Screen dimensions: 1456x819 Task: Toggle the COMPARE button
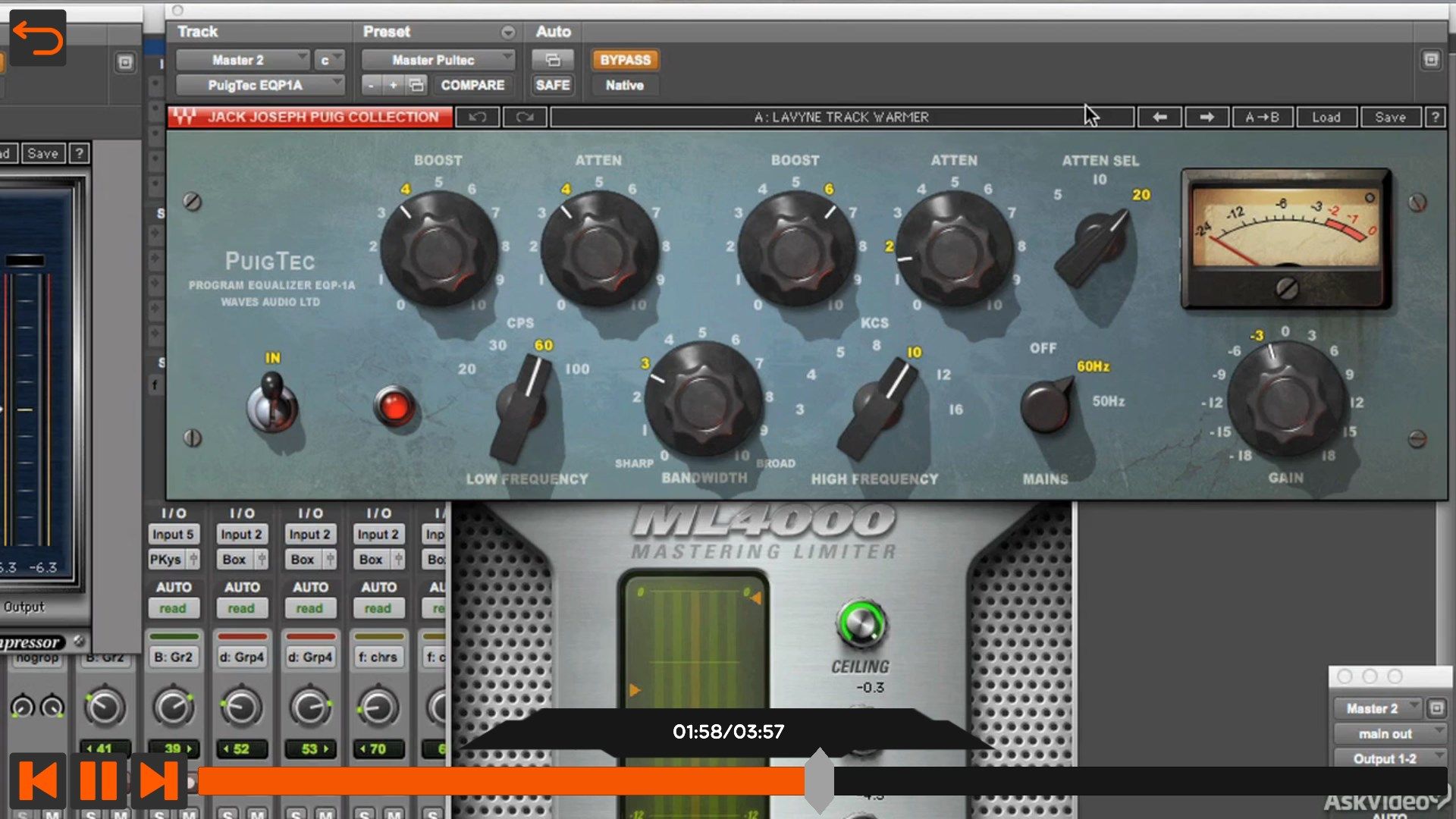[x=472, y=85]
